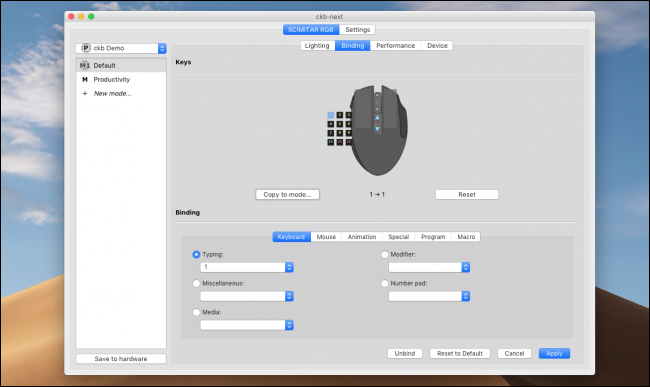Switch to the Settings tab
The image size is (650, 387).
357,29
